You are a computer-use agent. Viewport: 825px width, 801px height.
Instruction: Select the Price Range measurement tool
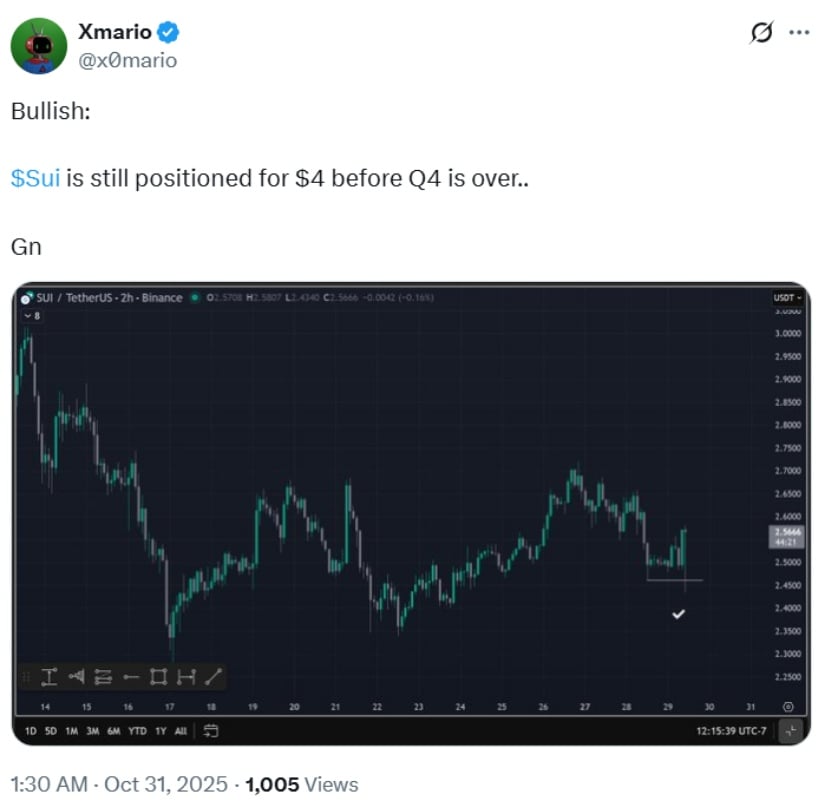point(48,677)
